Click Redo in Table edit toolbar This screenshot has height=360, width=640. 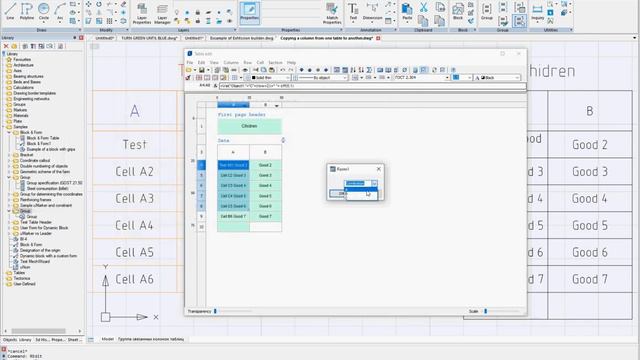(x=291, y=70)
